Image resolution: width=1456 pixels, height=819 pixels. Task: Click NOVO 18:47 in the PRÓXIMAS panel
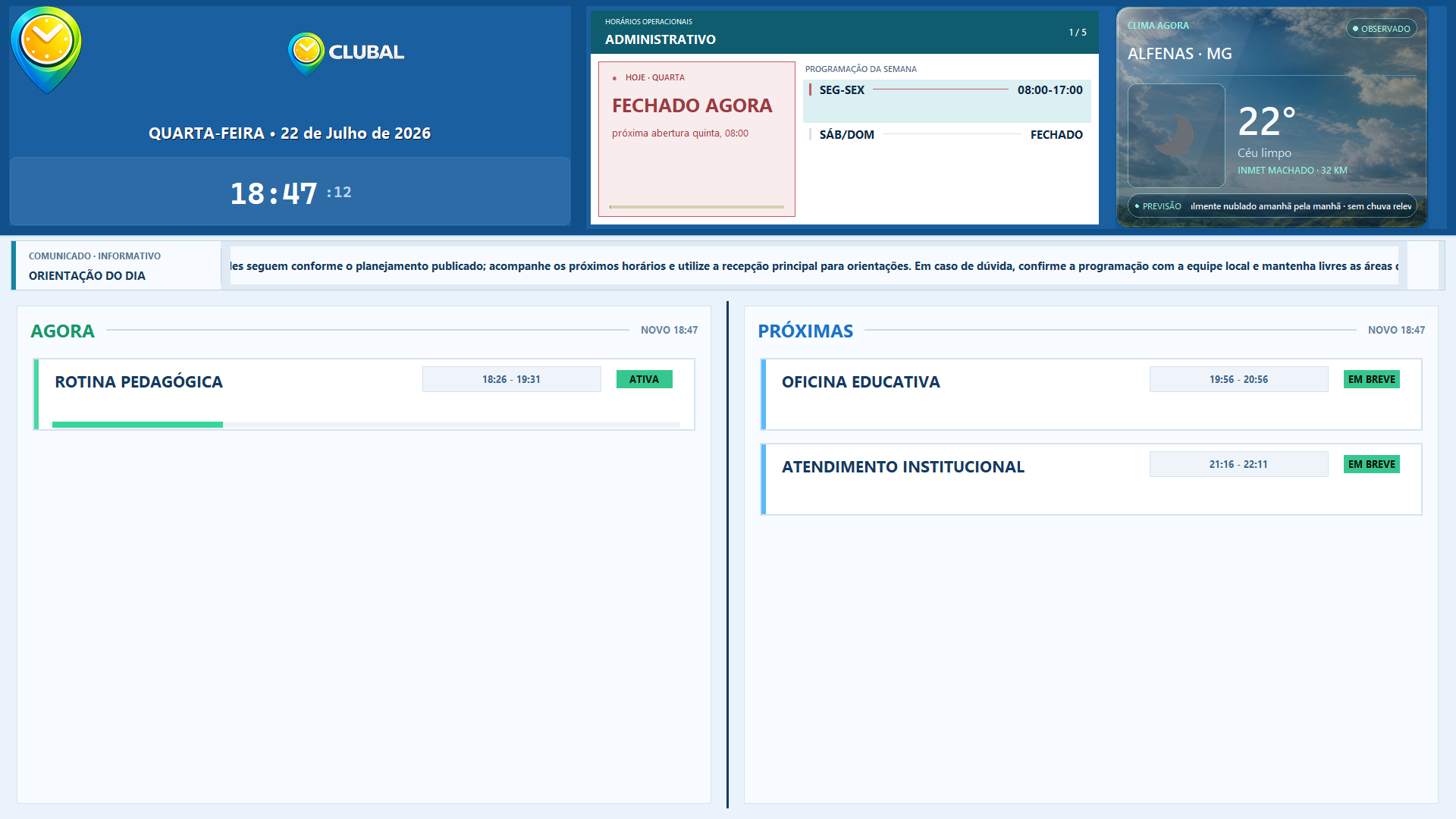pos(1396,331)
